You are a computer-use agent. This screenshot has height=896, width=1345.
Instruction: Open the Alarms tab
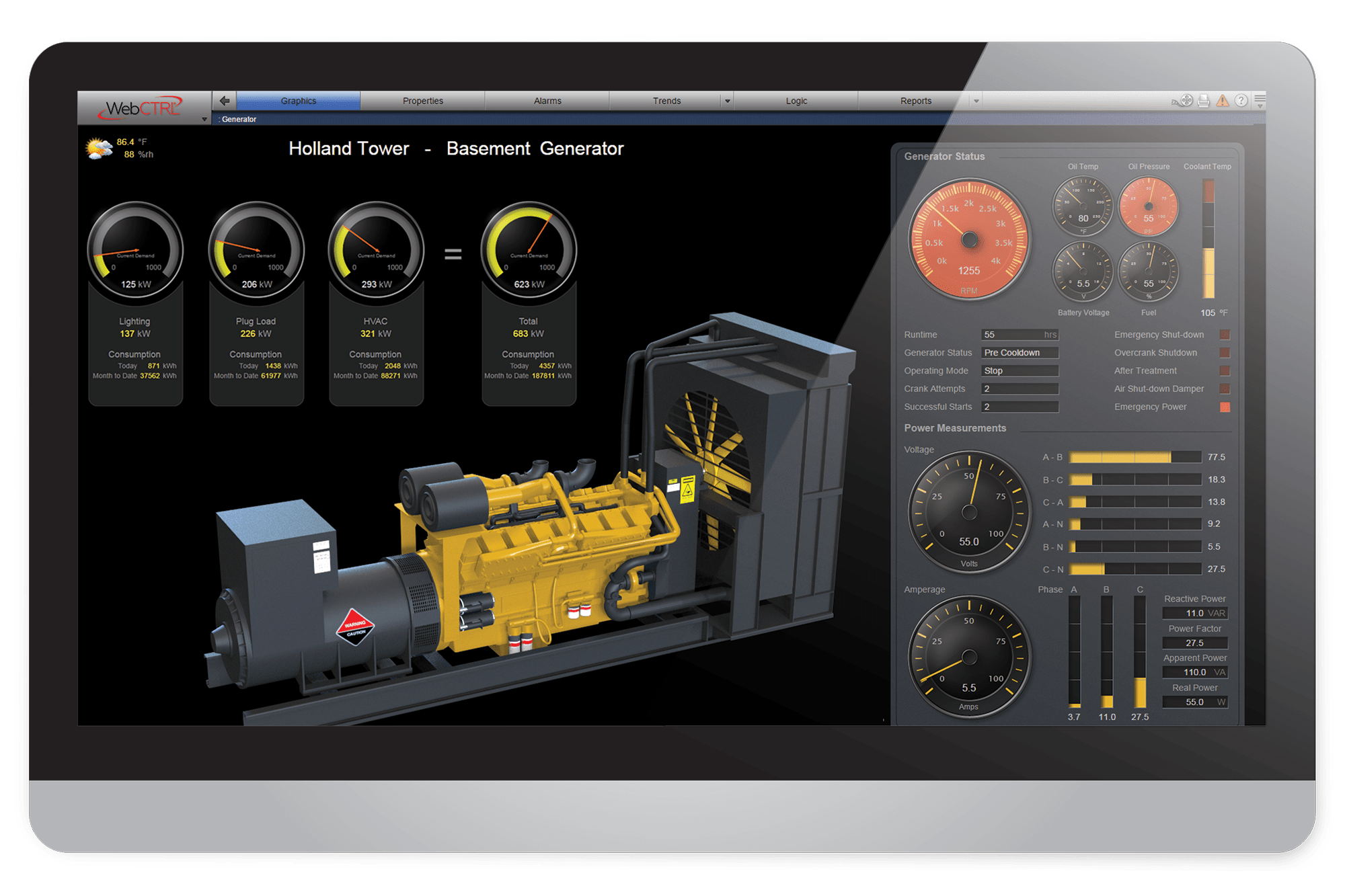point(547,101)
